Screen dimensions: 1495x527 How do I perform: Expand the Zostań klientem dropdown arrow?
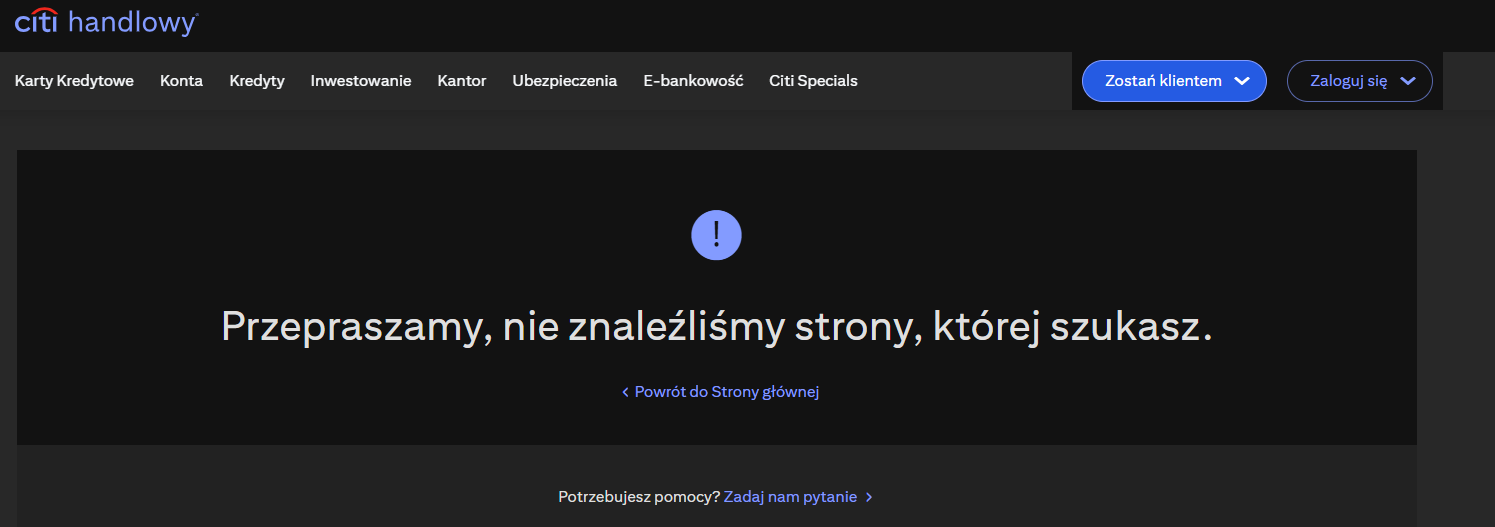tap(1242, 82)
